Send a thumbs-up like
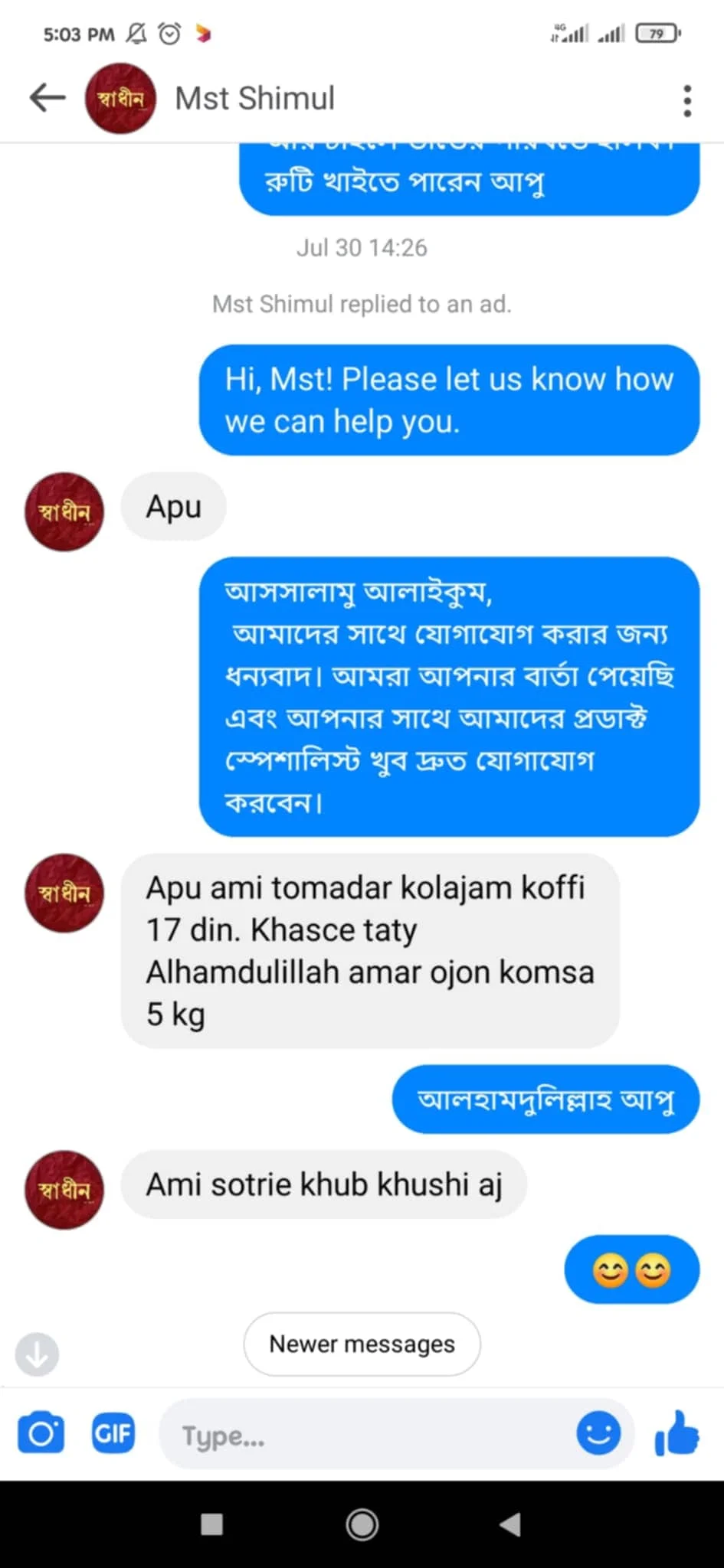The width and height of the screenshot is (724, 1568). point(677,1433)
